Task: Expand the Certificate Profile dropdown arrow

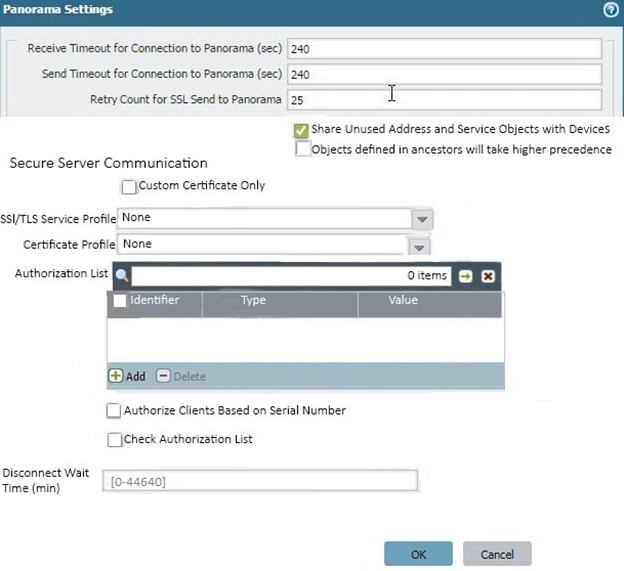Action: point(420,246)
